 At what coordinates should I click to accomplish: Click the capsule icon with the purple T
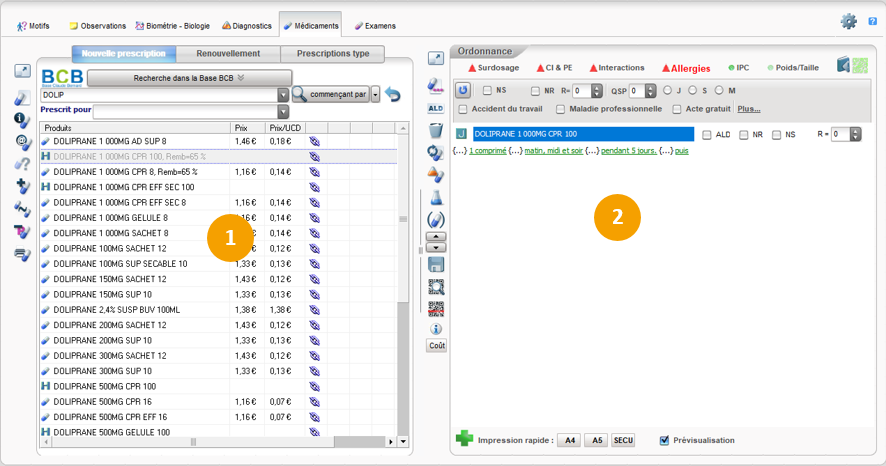[x=22, y=232]
